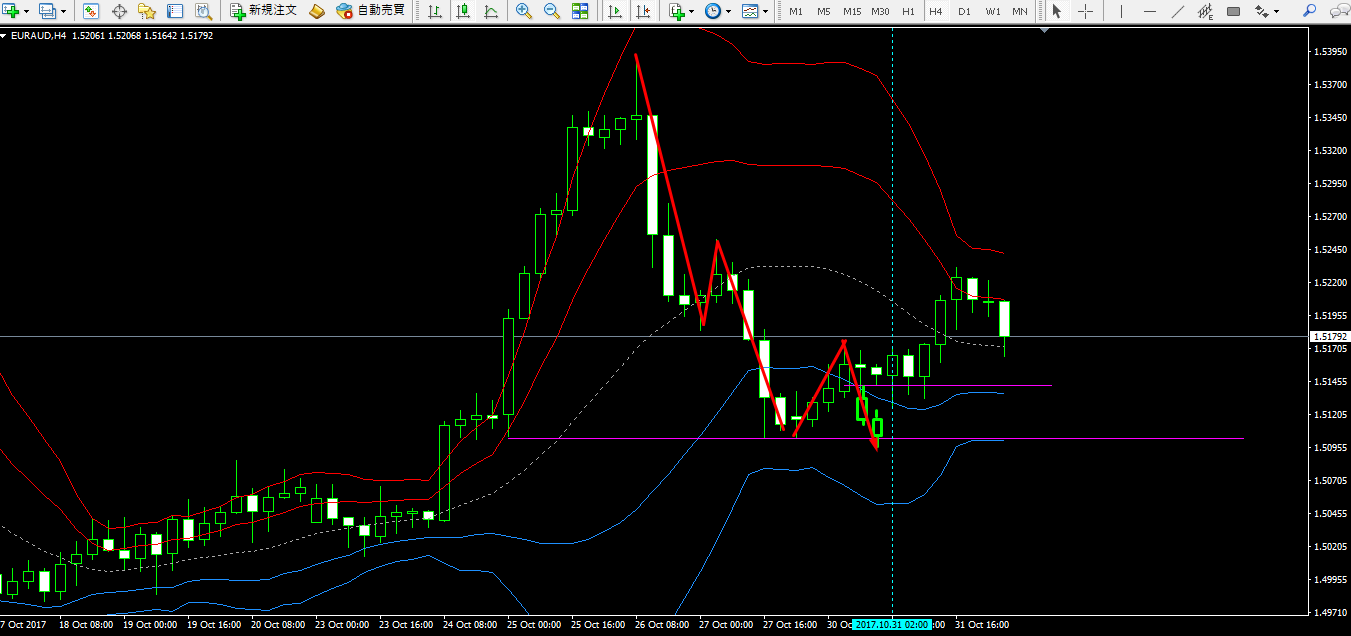Image resolution: width=1351 pixels, height=636 pixels.
Task: Draw a horizontal line tool
Action: [x=1150, y=12]
